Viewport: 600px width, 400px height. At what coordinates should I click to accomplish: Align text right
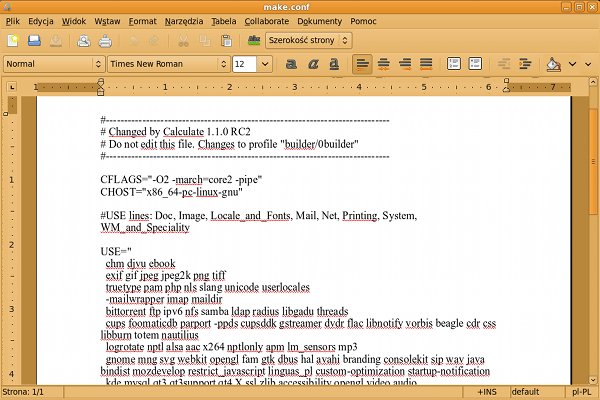click(405, 64)
